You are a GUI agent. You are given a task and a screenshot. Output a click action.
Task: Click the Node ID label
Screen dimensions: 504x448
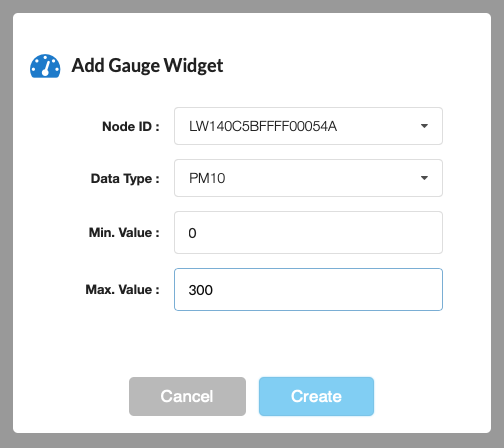[131, 126]
